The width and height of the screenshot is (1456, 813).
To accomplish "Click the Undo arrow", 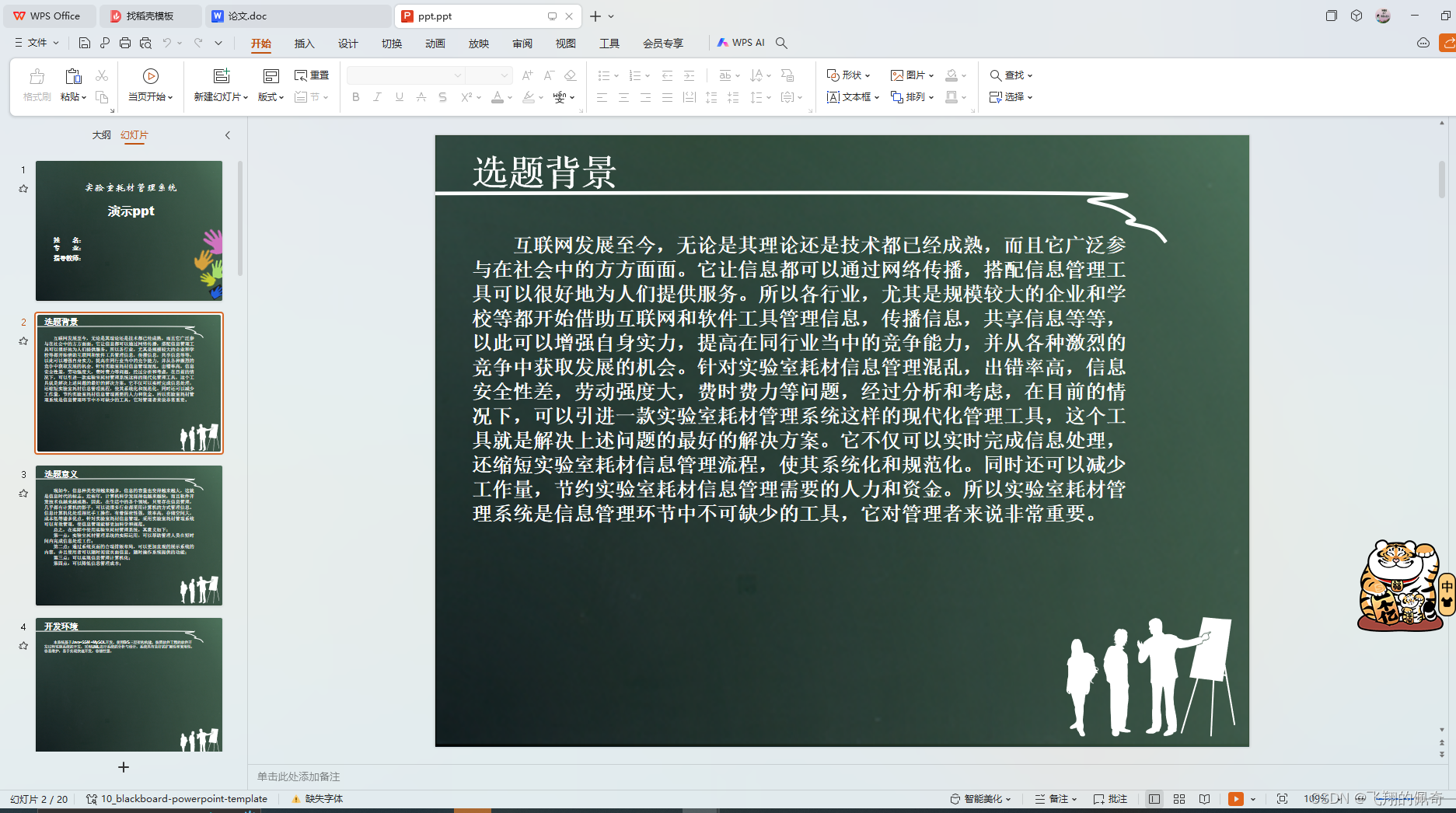I will click(166, 43).
